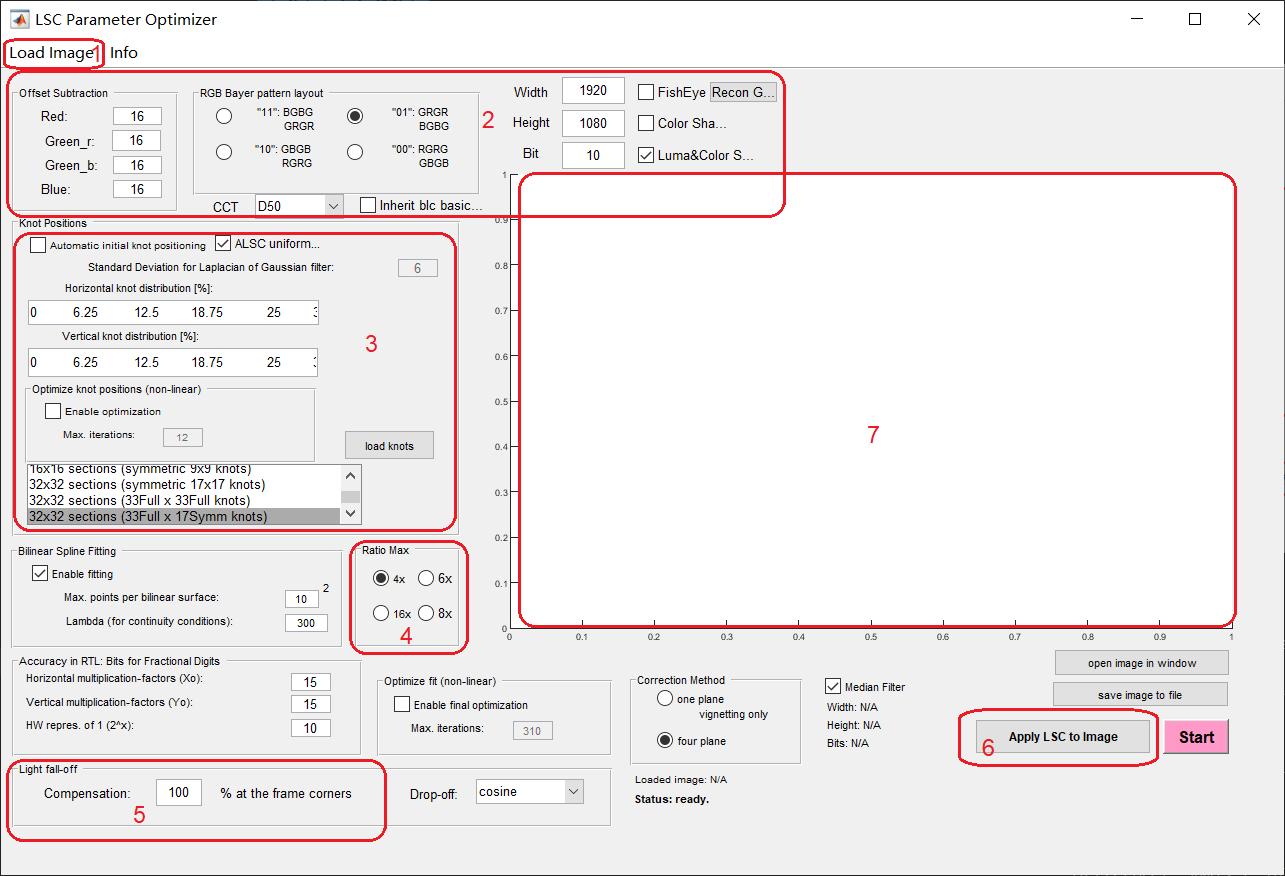The width and height of the screenshot is (1285, 876).
Task: Enable the FishEye checkbox
Action: (x=646, y=92)
